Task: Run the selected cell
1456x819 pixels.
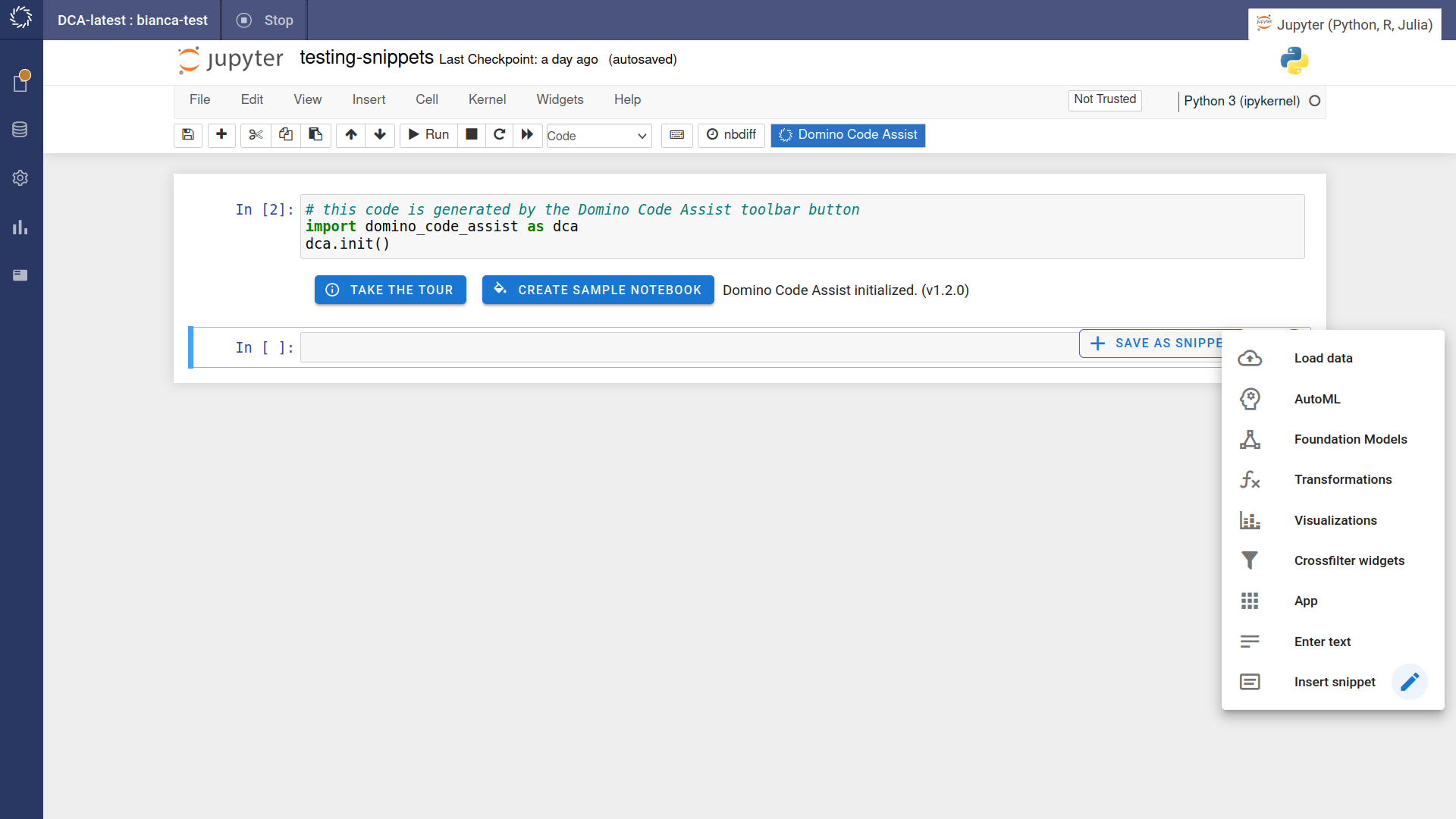Action: coord(428,135)
